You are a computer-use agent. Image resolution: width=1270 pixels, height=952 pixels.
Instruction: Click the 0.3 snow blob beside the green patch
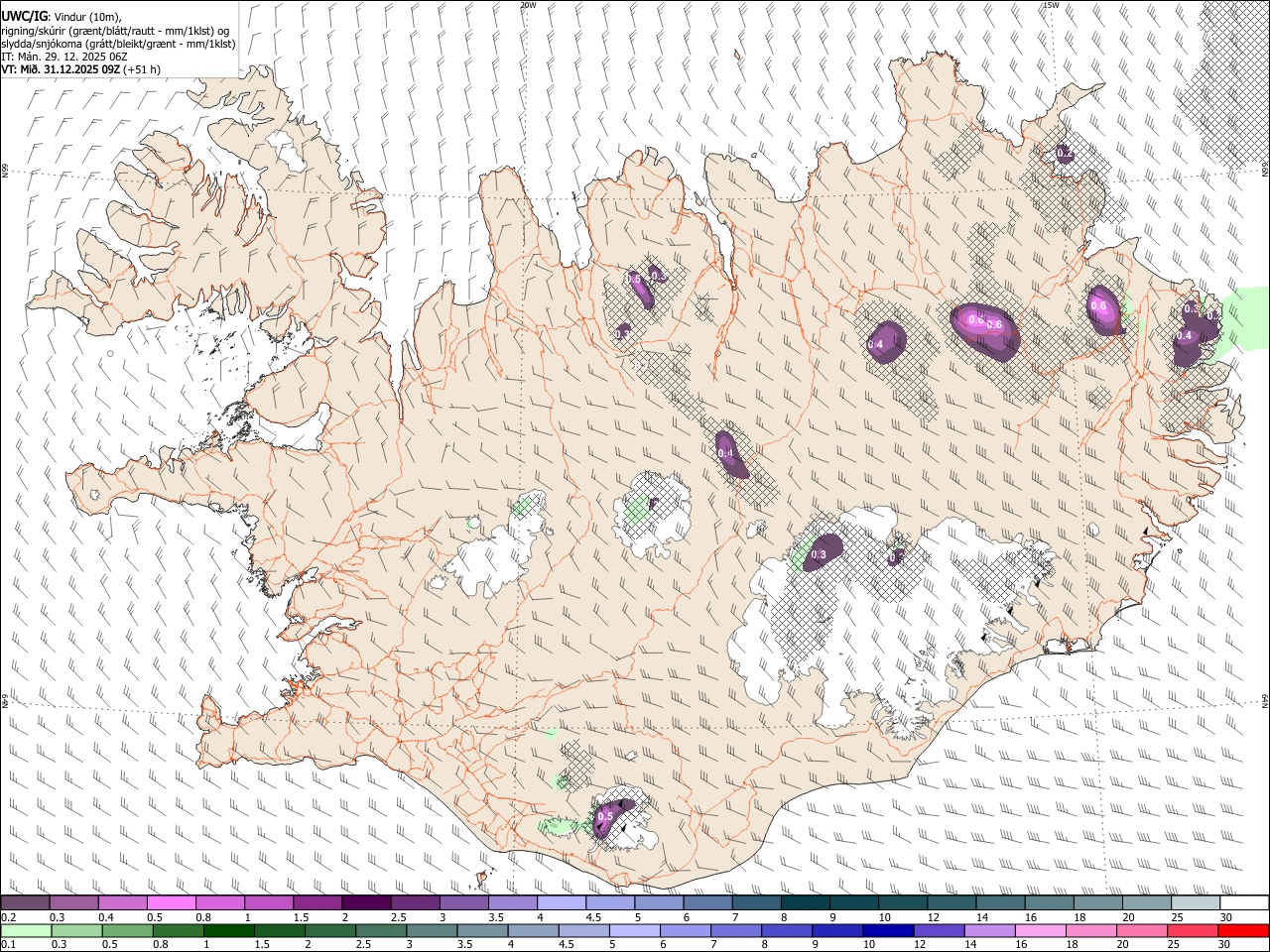point(825,551)
